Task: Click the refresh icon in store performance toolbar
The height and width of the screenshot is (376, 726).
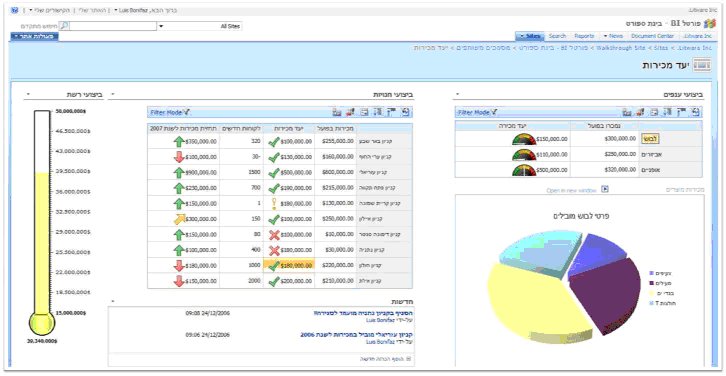Action: pyautogui.click(x=406, y=112)
